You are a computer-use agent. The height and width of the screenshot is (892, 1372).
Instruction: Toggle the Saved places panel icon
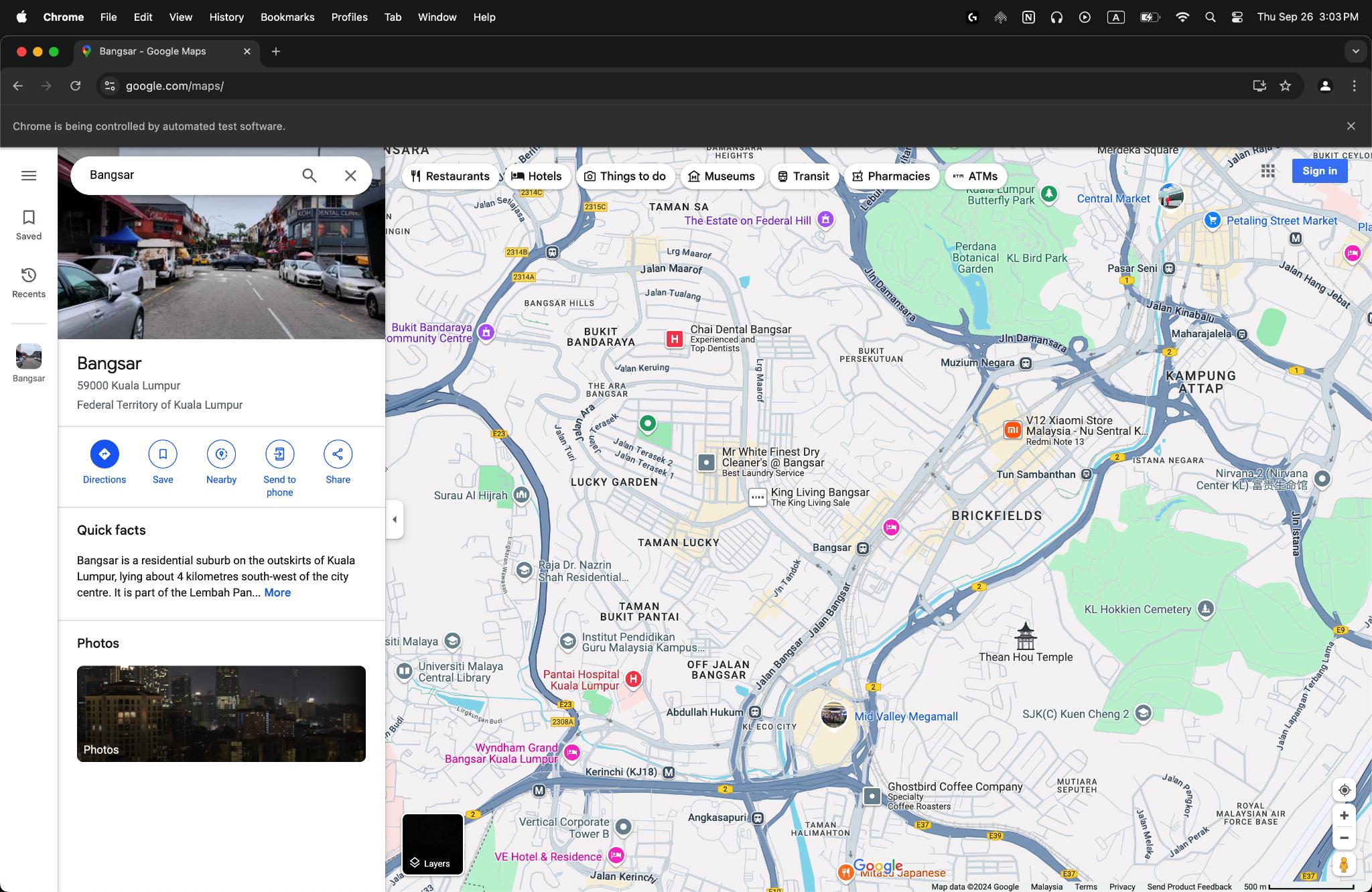(x=28, y=219)
